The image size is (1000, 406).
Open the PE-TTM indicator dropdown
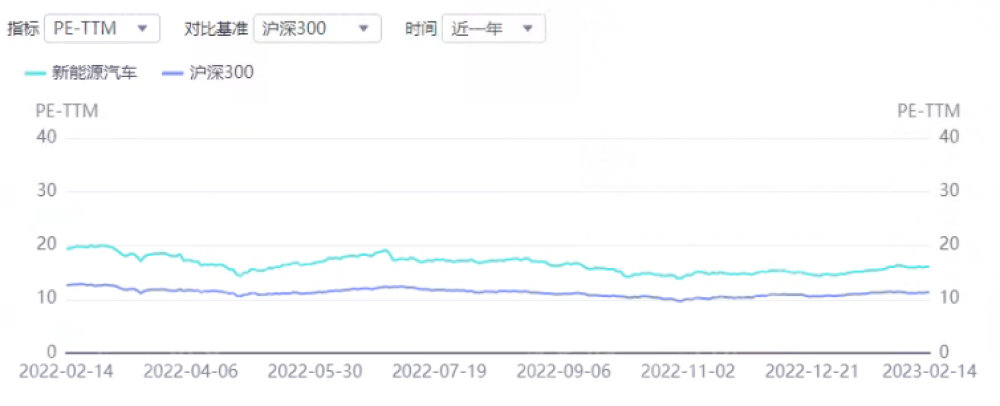(x=100, y=28)
